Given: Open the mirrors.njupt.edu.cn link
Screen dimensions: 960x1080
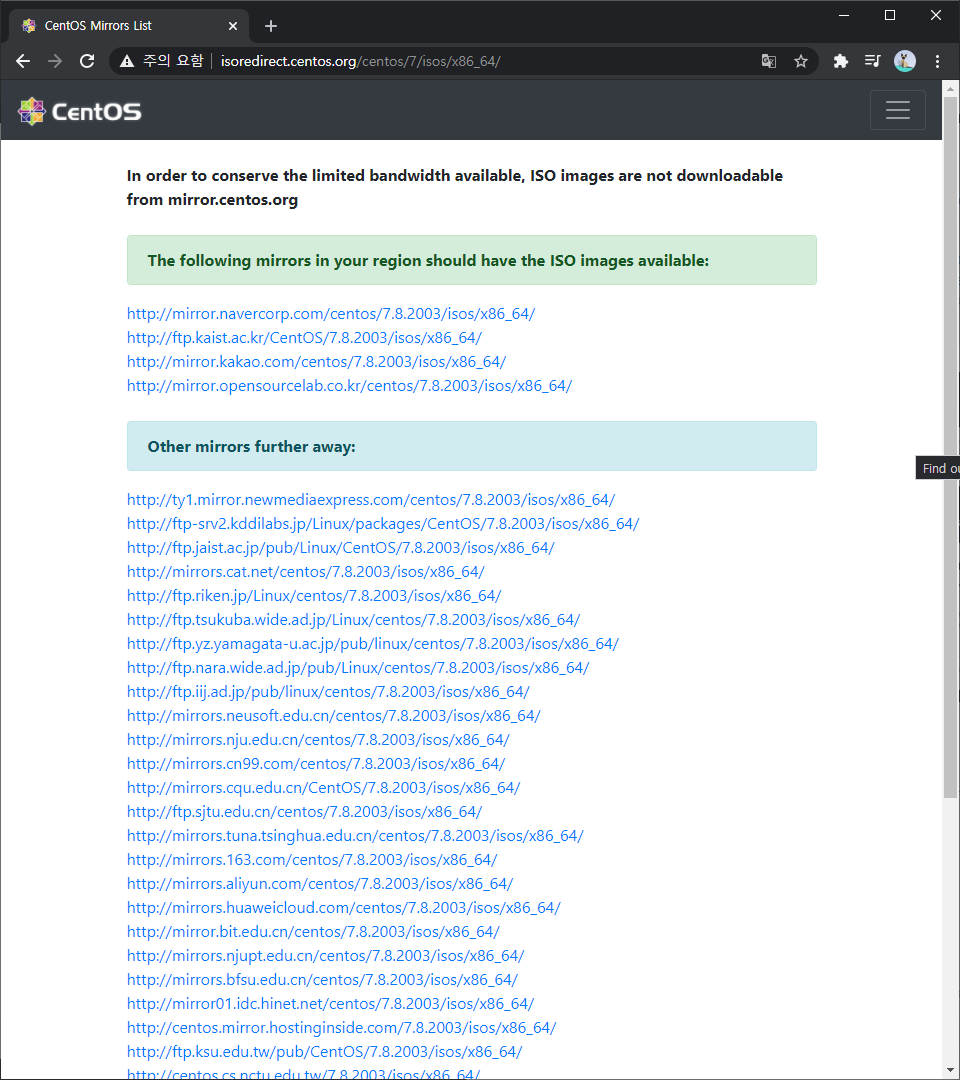Looking at the screenshot, I should pyautogui.click(x=325, y=956).
